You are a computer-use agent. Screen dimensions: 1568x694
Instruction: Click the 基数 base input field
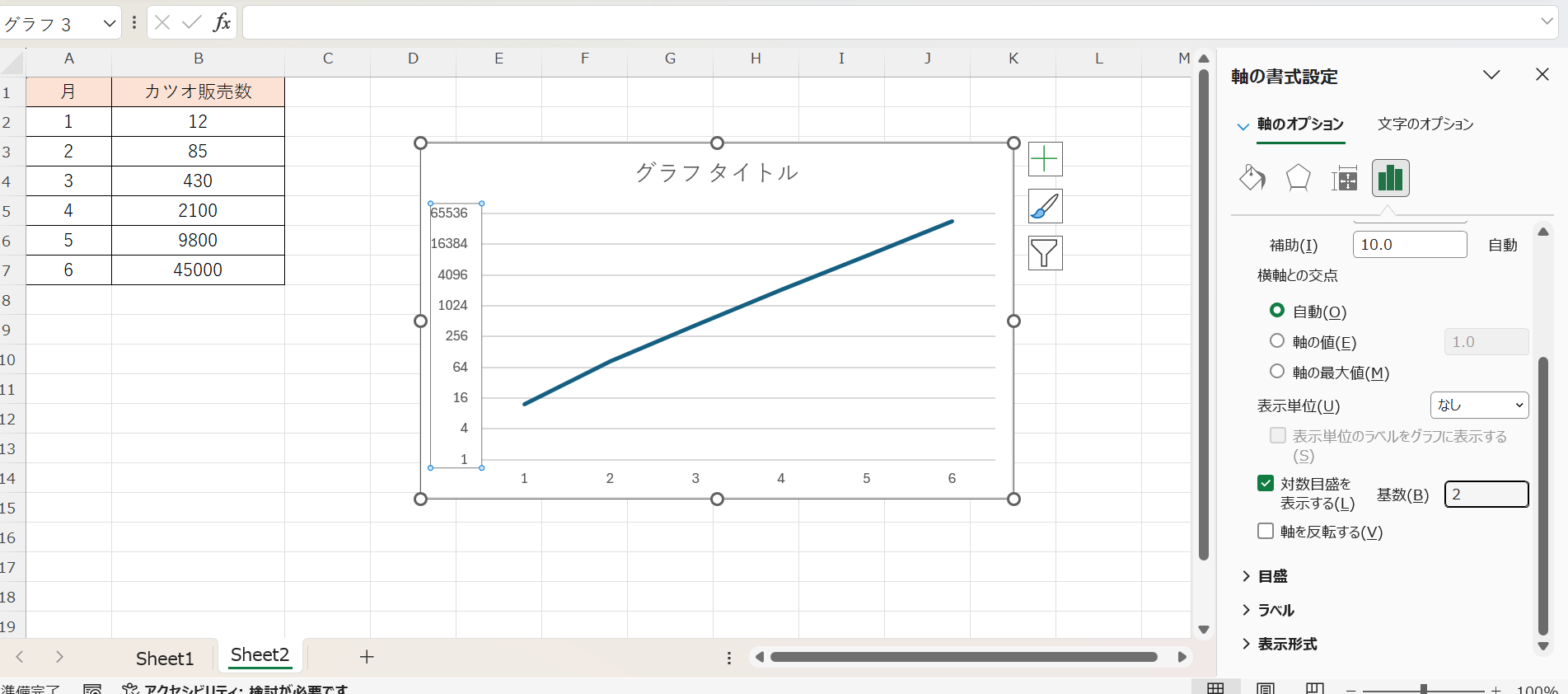click(x=1486, y=495)
